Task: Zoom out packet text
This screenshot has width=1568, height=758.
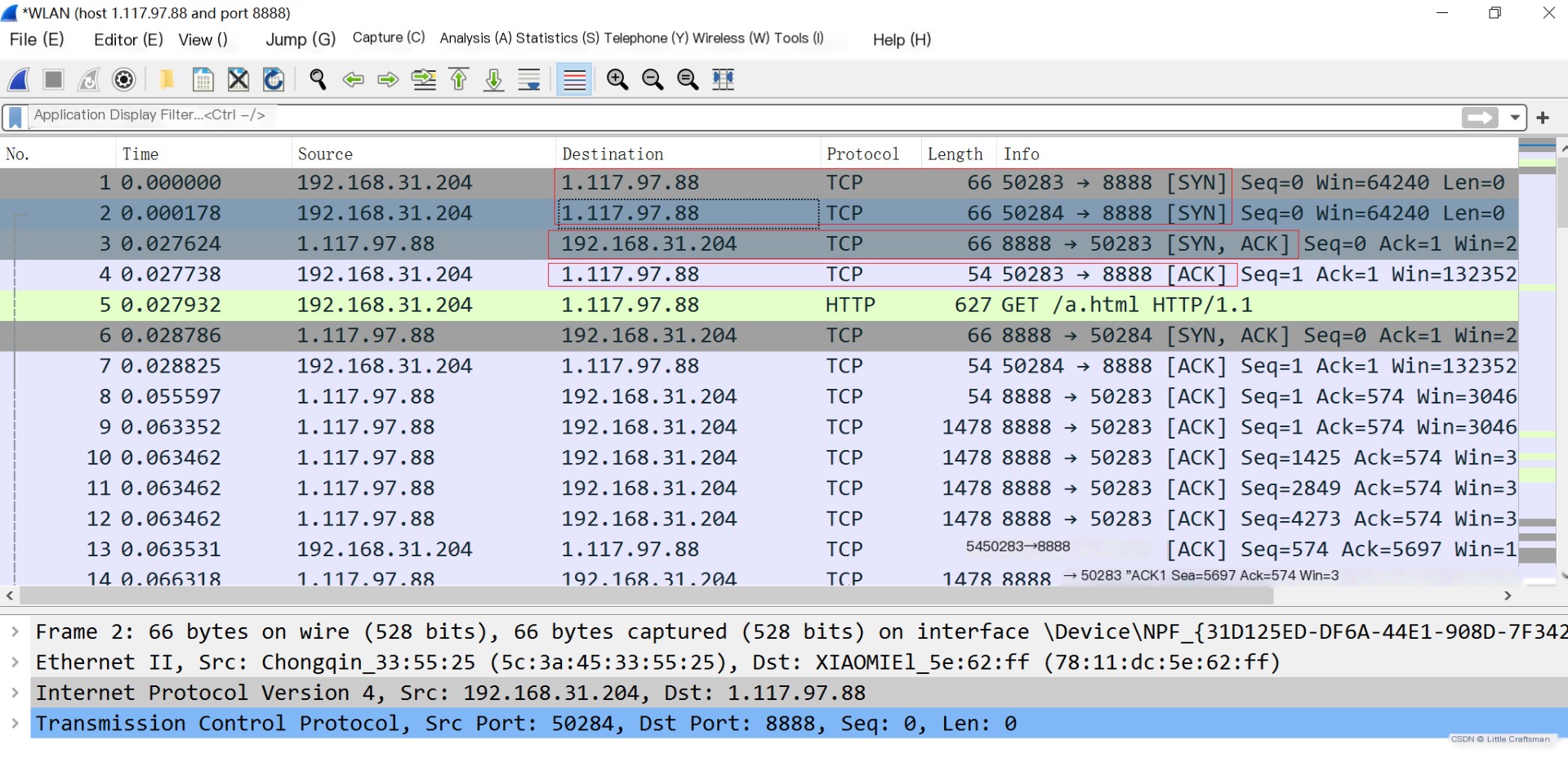Action: click(653, 79)
